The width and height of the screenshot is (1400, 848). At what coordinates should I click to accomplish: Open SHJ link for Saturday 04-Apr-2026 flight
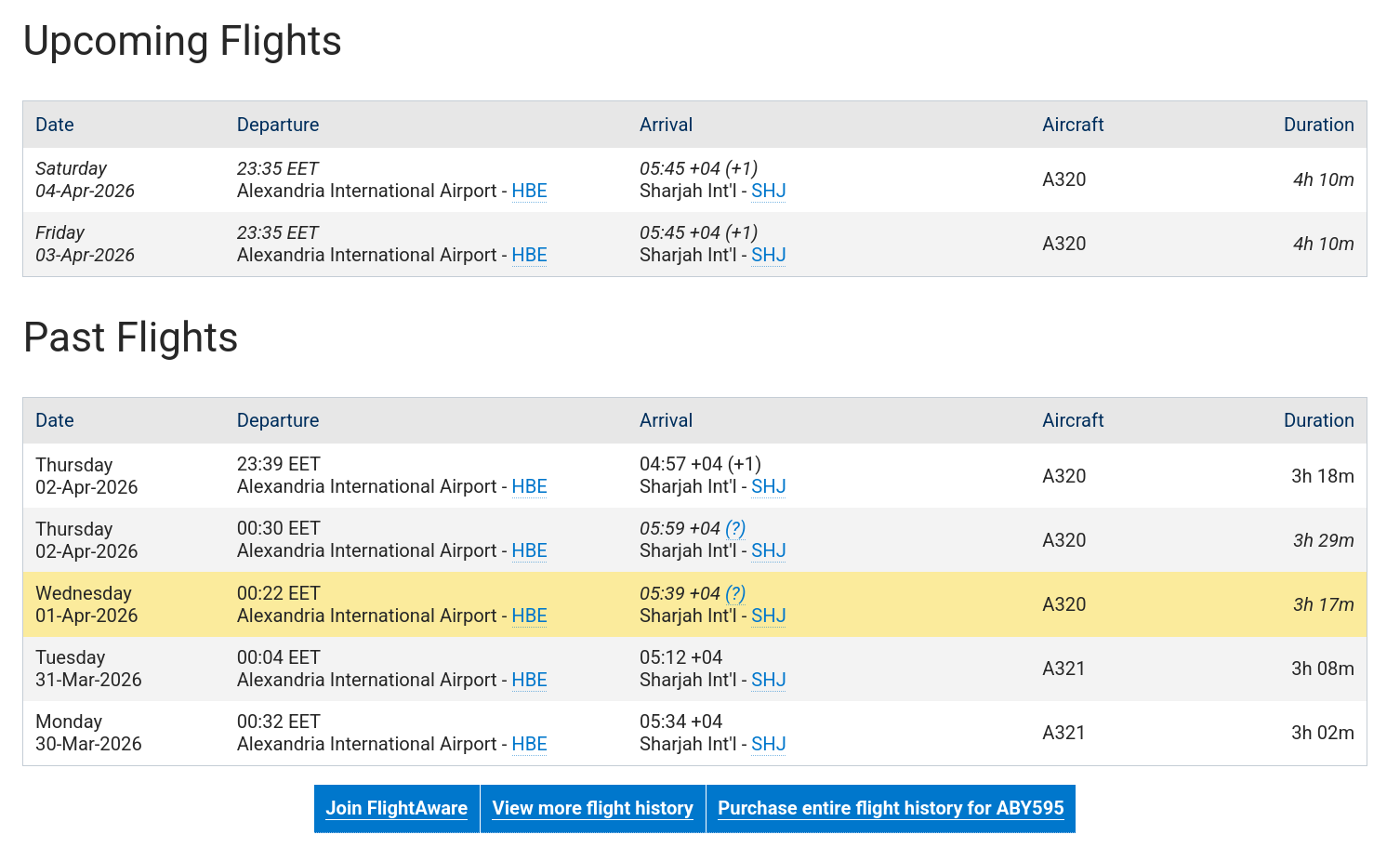tap(768, 191)
